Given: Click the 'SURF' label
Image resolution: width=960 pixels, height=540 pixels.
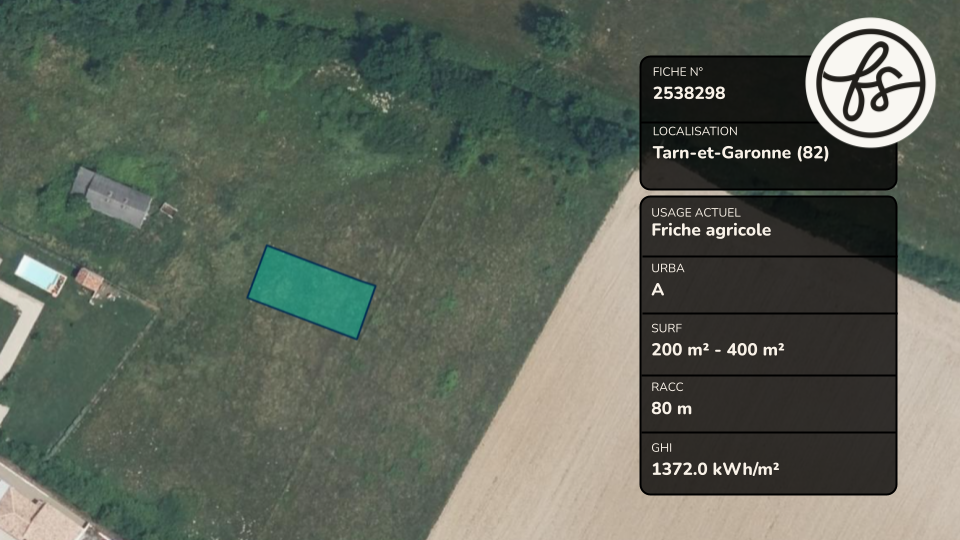Looking at the screenshot, I should pyautogui.click(x=666, y=328).
